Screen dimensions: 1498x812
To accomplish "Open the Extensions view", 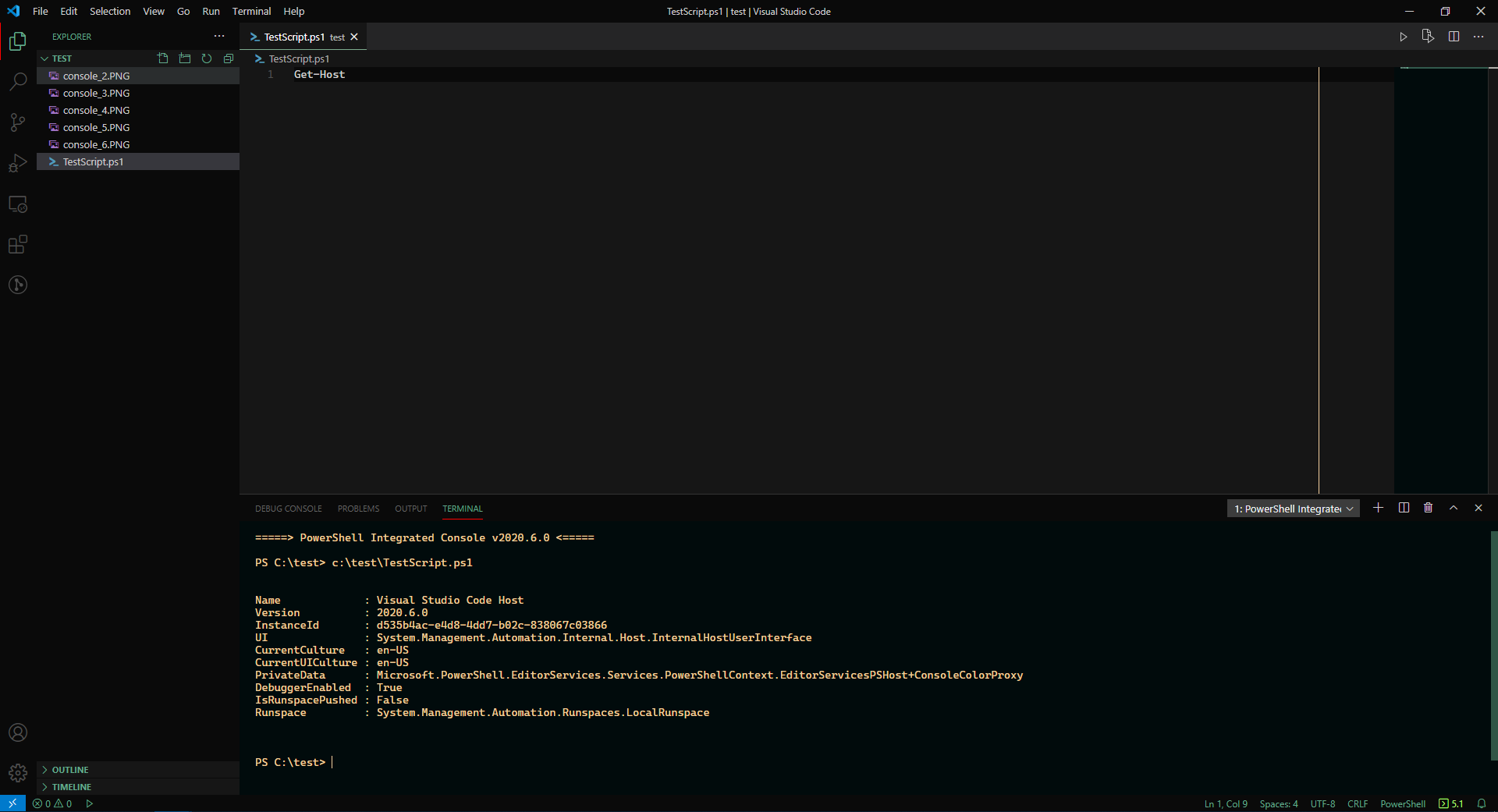I will (17, 244).
